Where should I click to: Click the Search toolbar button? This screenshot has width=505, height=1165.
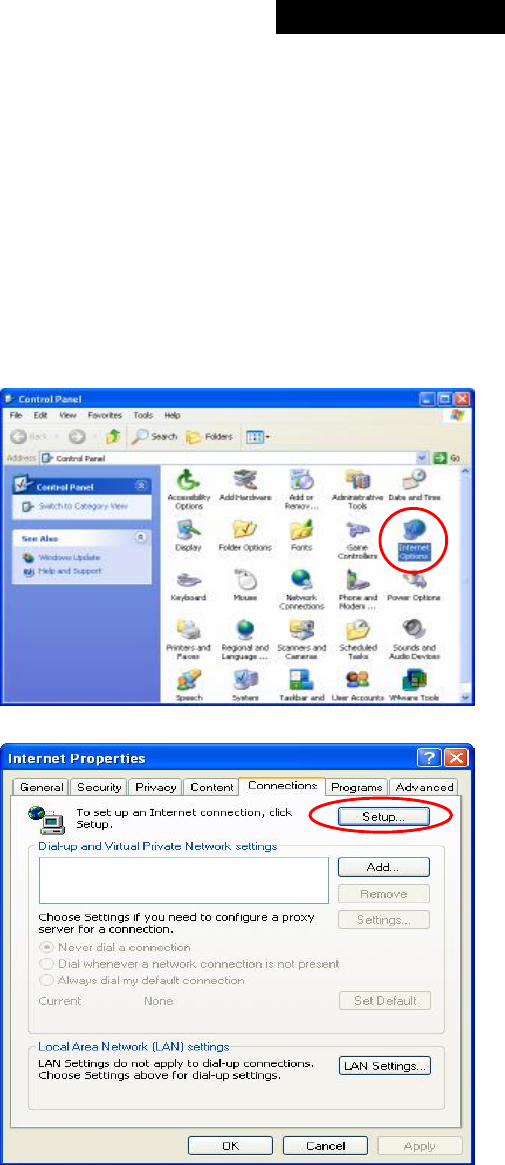point(154,437)
